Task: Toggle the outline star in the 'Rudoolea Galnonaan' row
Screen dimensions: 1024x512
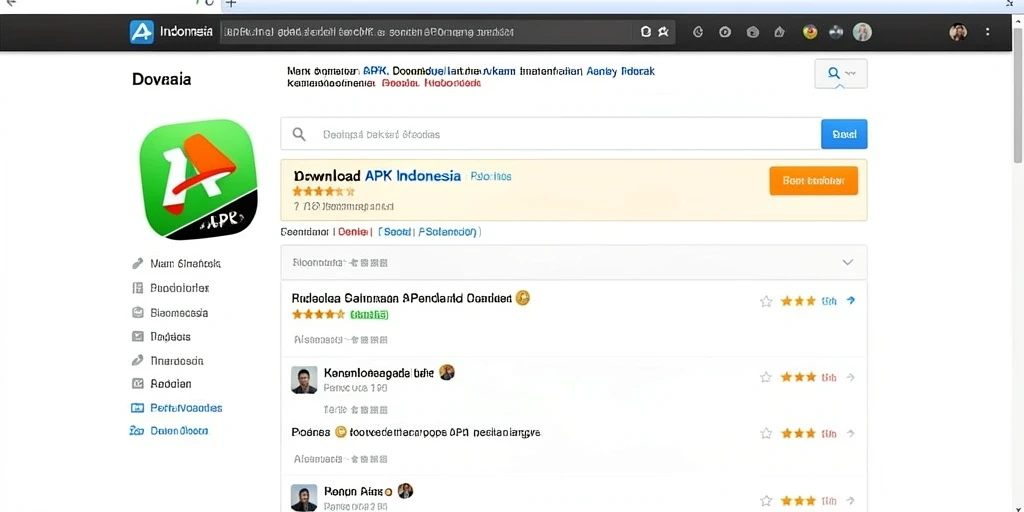Action: pyautogui.click(x=766, y=301)
